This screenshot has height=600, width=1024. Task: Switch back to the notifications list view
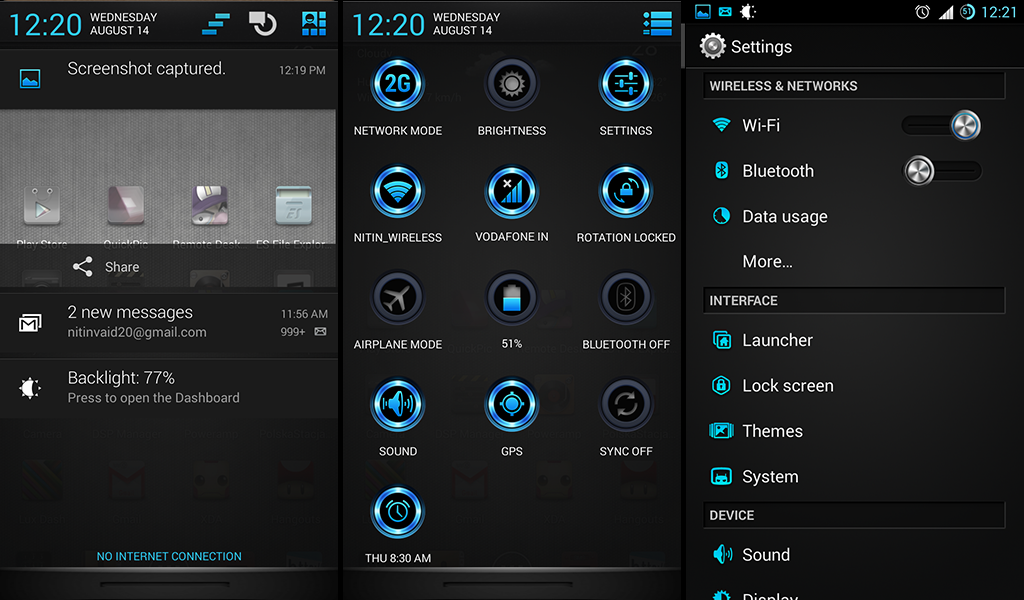tap(657, 24)
